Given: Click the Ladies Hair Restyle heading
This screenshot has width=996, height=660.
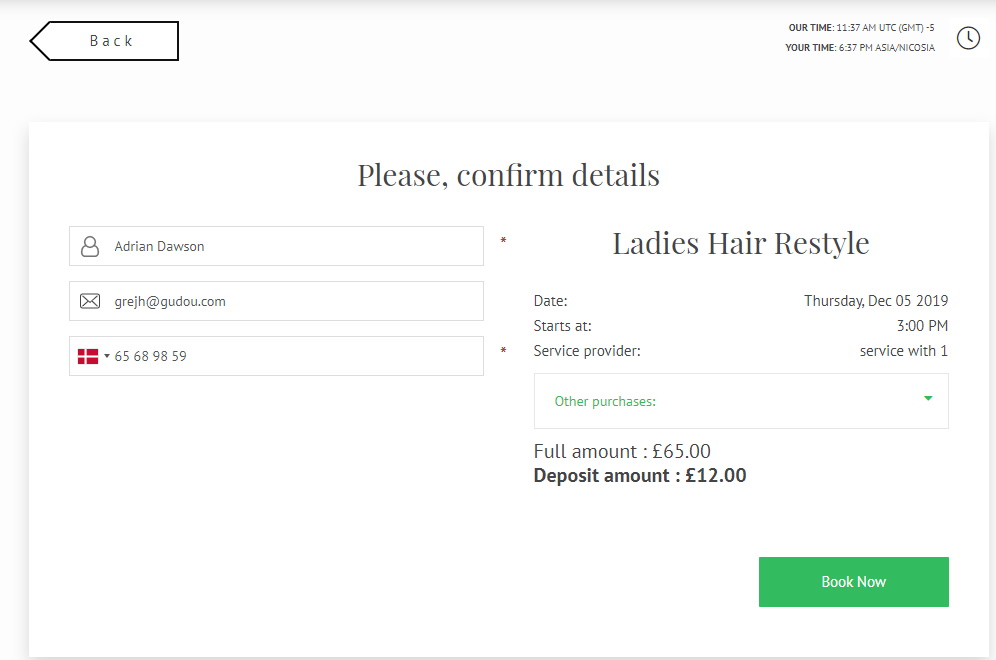Looking at the screenshot, I should click(741, 243).
